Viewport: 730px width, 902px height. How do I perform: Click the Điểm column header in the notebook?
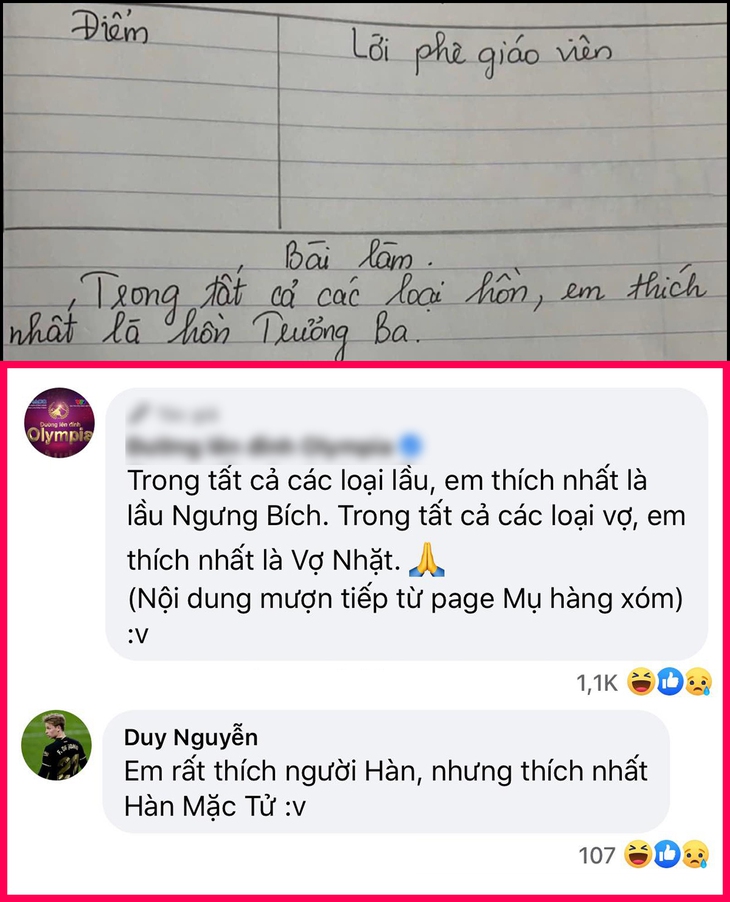pos(110,29)
